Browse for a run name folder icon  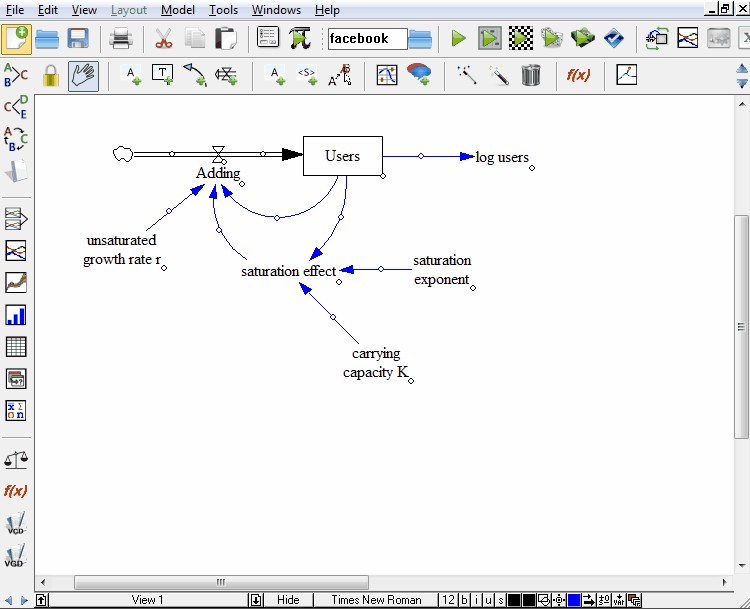point(420,39)
